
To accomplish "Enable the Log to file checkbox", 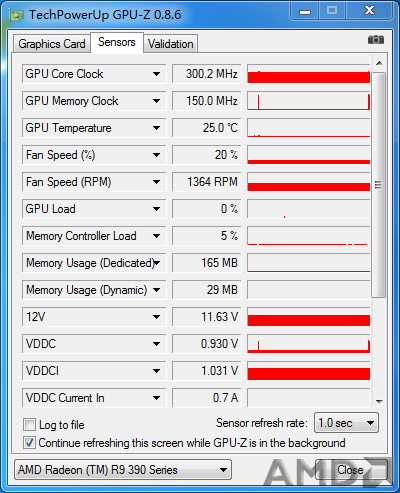I will point(29,425).
